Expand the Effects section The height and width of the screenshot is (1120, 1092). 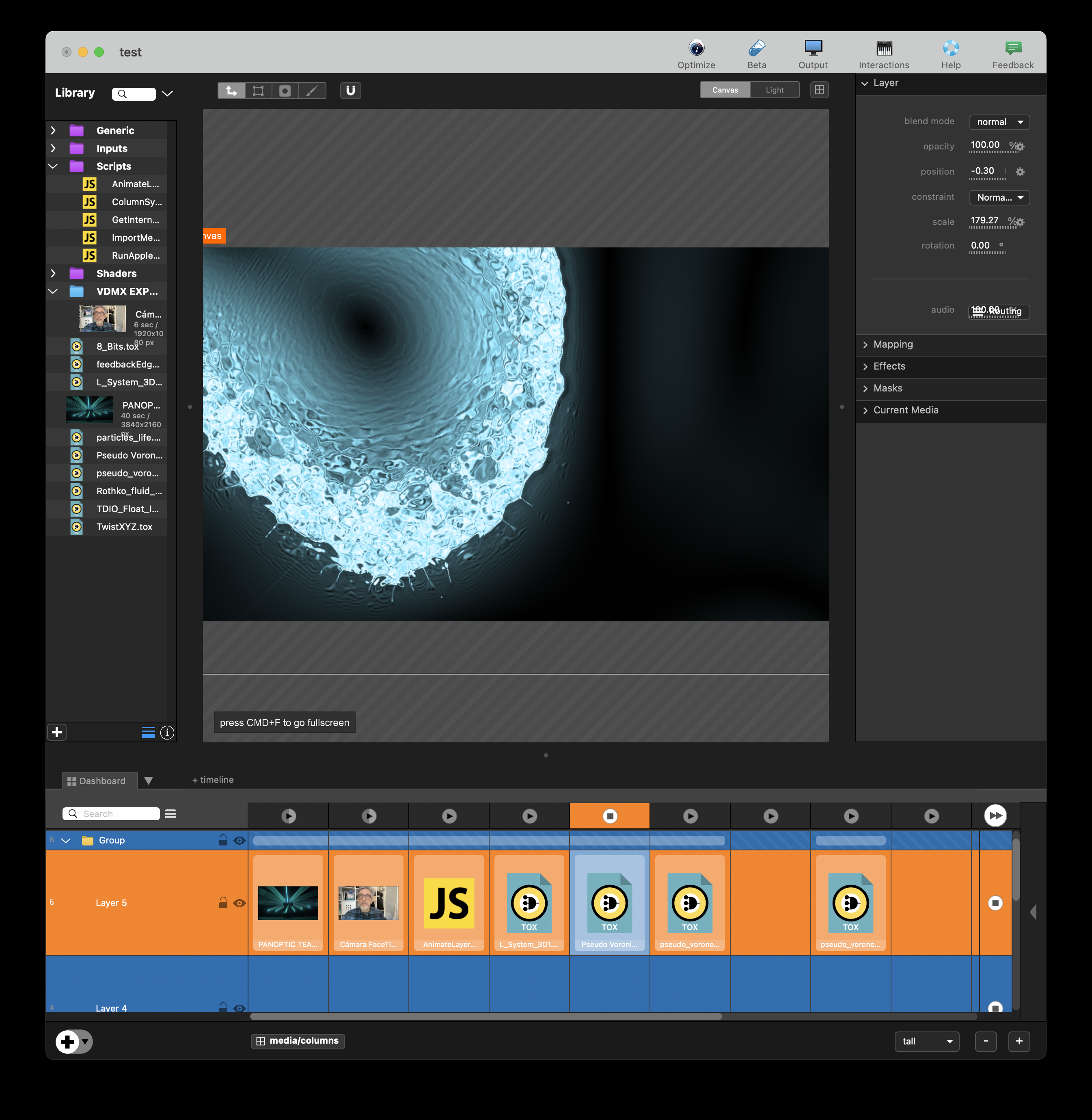point(889,366)
